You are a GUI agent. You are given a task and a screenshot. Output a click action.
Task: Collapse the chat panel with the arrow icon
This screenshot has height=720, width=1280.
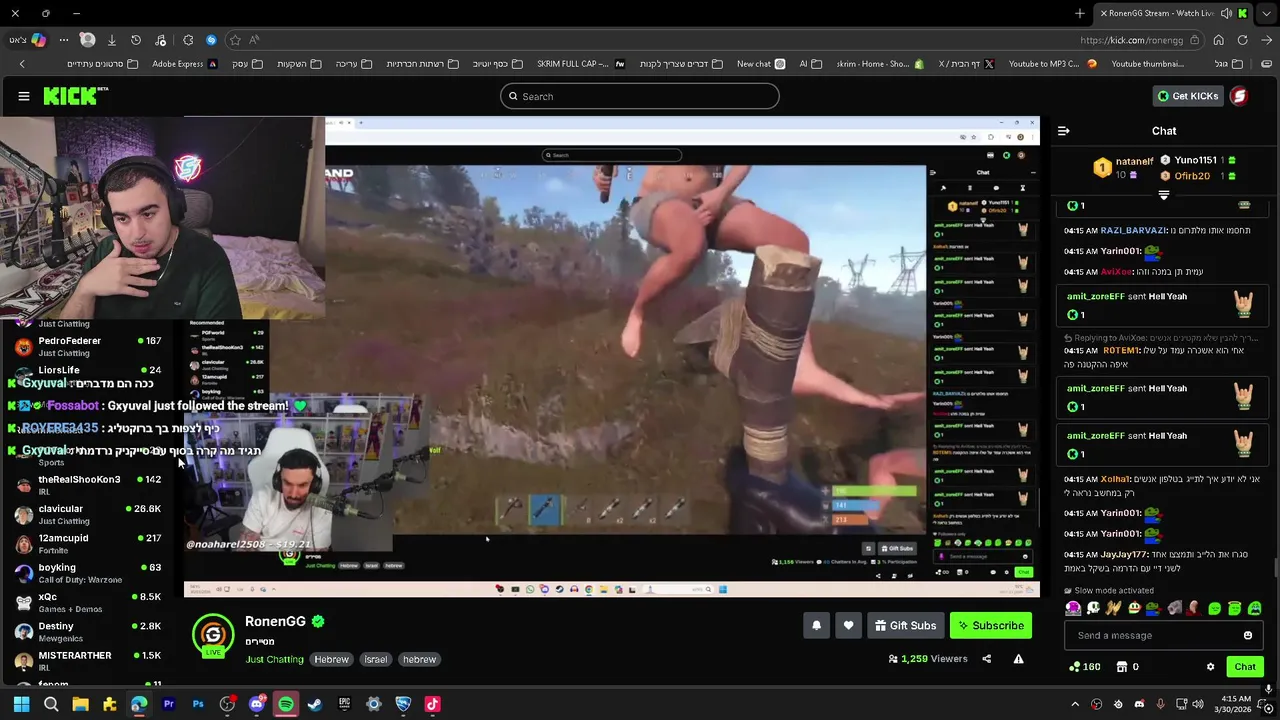coord(1064,131)
